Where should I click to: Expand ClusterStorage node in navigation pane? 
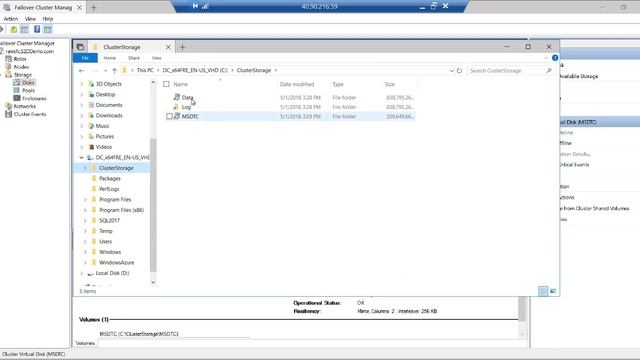click(85, 168)
